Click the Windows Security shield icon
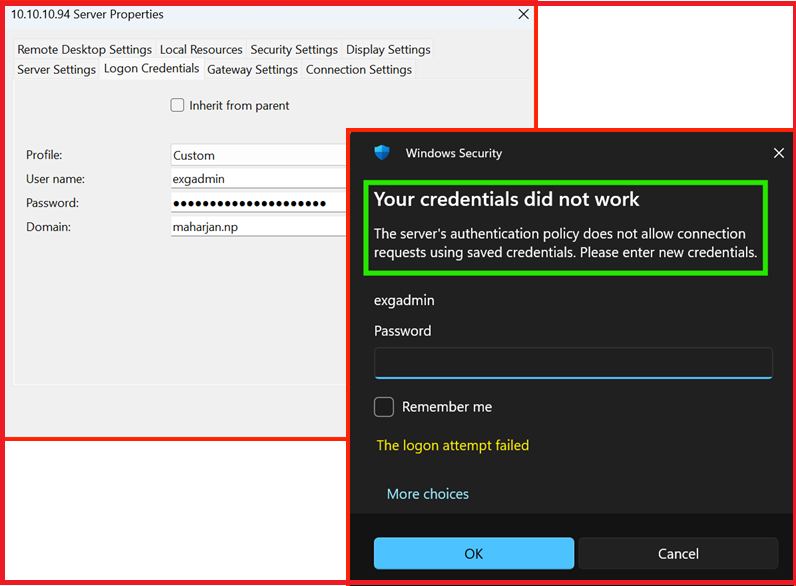Viewport: 796px width, 586px height. pyautogui.click(x=382, y=152)
